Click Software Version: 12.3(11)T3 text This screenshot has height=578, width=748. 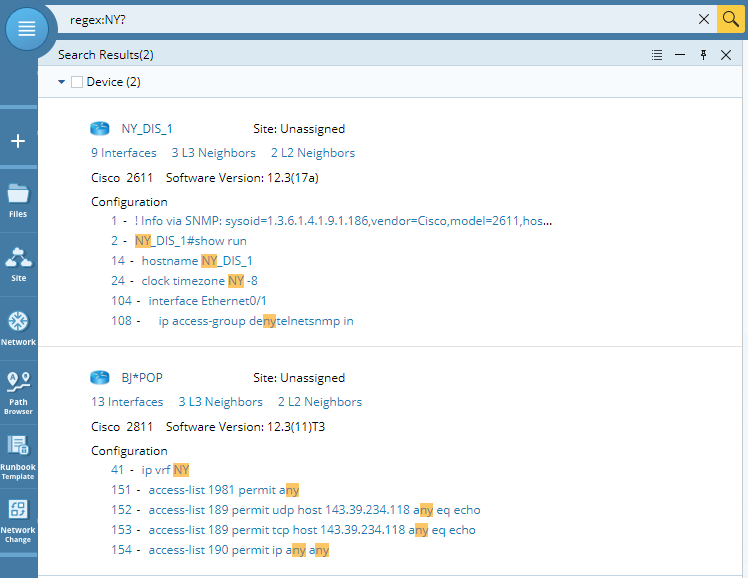click(245, 427)
